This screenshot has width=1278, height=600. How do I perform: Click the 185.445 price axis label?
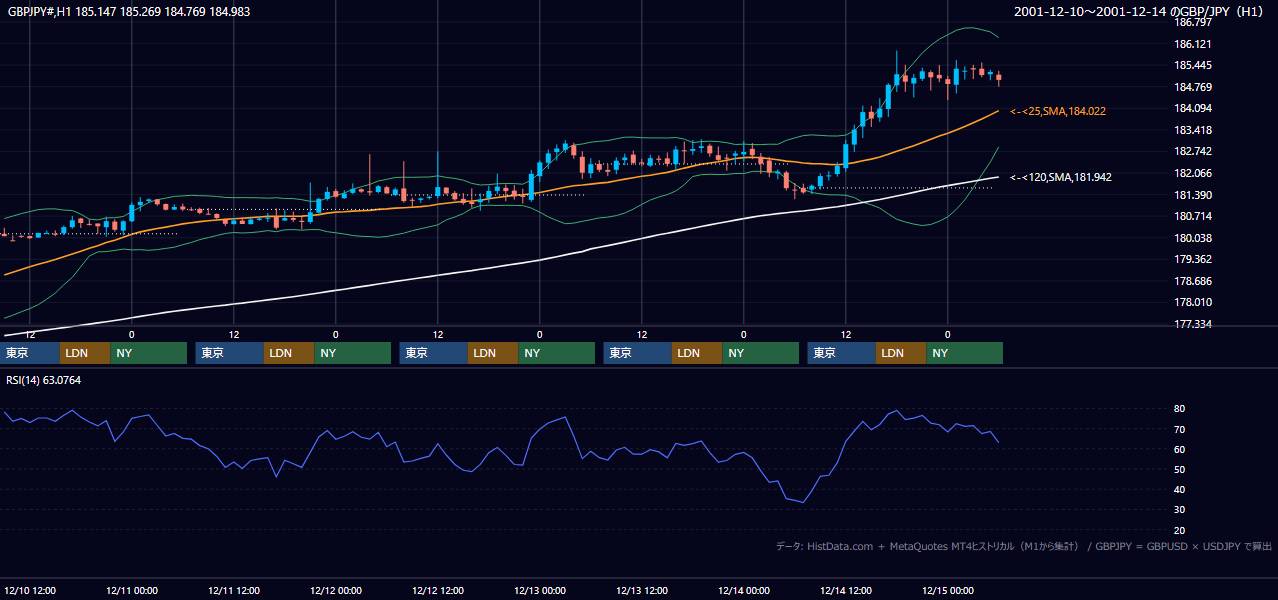click(x=1194, y=65)
